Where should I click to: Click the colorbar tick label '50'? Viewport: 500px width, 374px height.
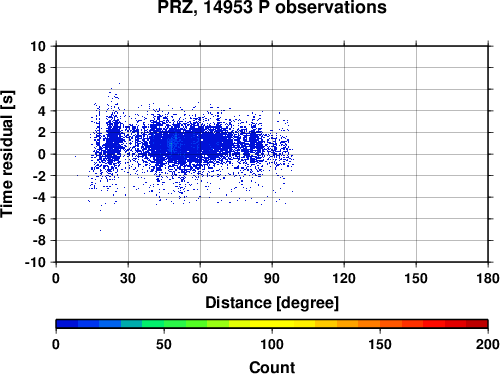[x=164, y=344]
